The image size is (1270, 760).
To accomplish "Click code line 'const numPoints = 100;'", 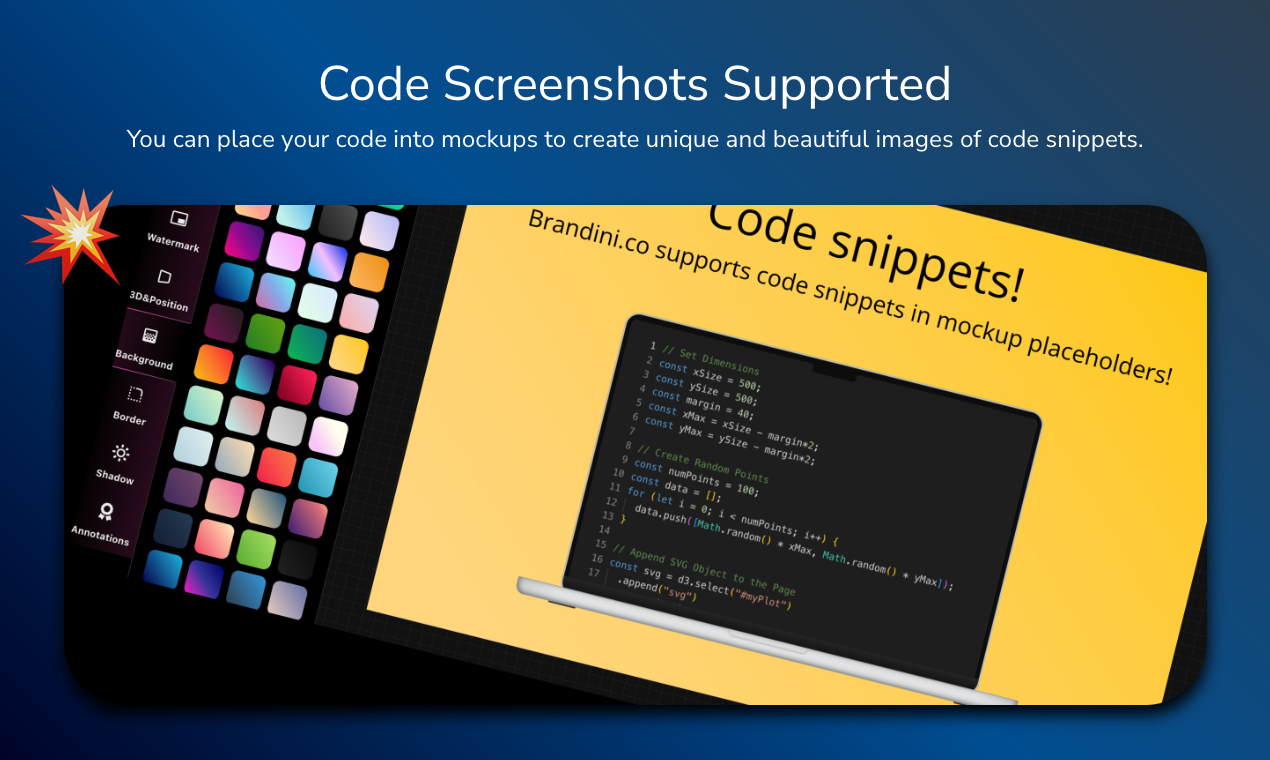I will tap(695, 477).
